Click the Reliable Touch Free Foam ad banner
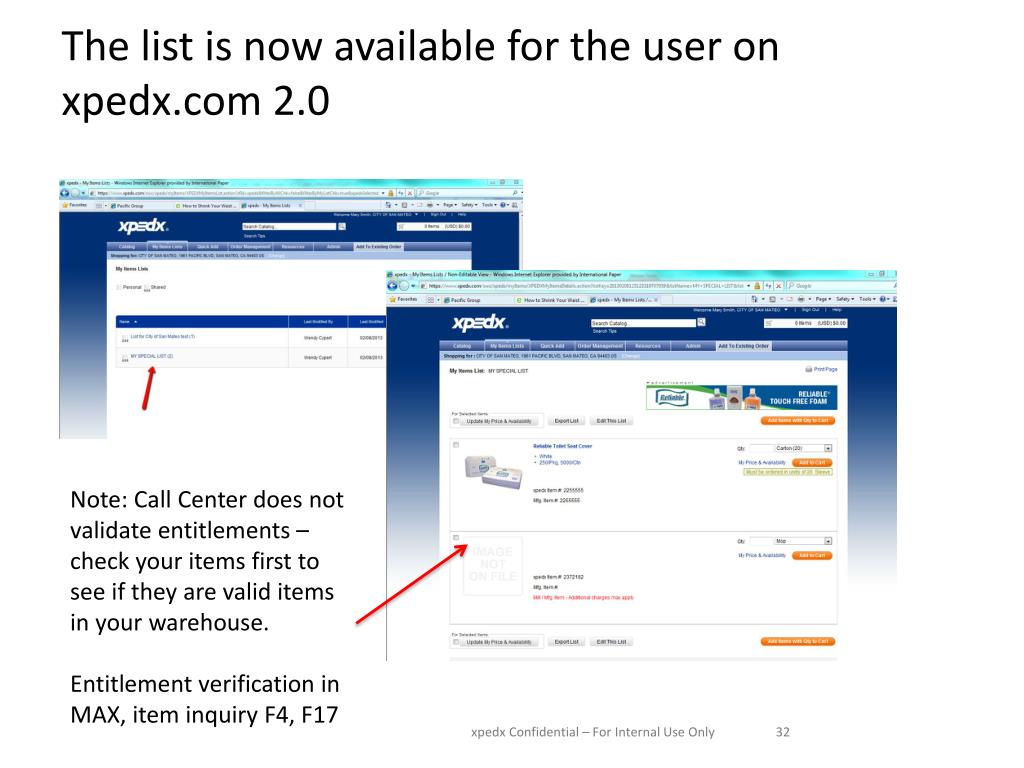1024x768 pixels. 741,397
